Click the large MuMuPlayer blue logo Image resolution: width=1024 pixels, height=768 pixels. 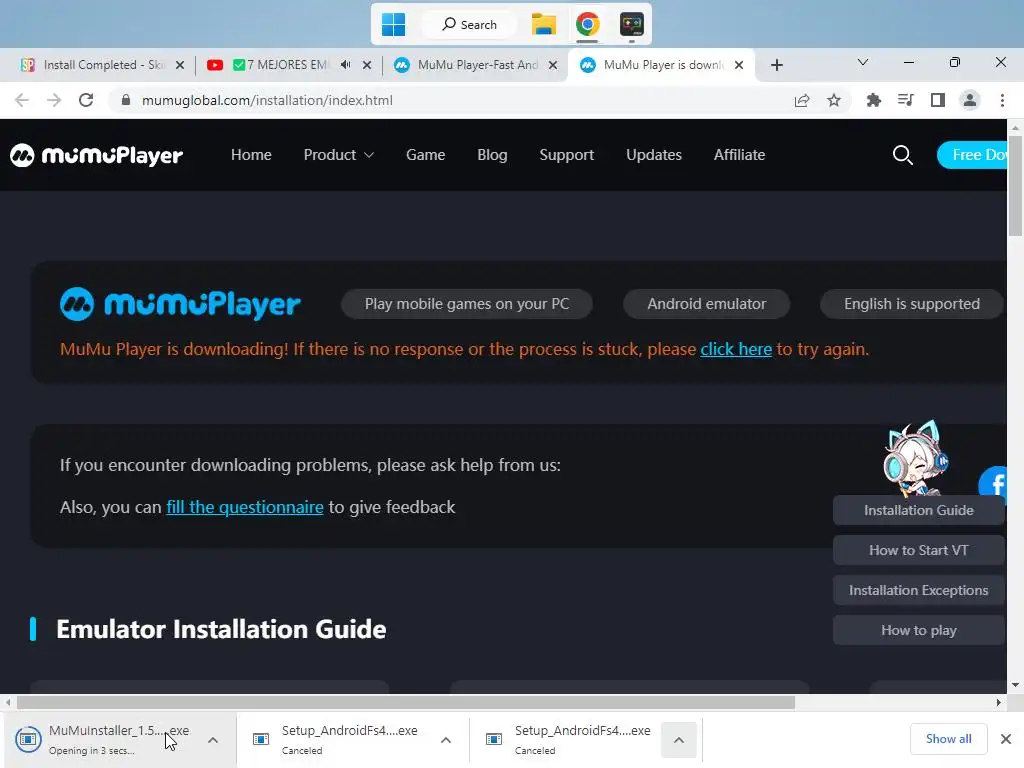click(x=180, y=304)
